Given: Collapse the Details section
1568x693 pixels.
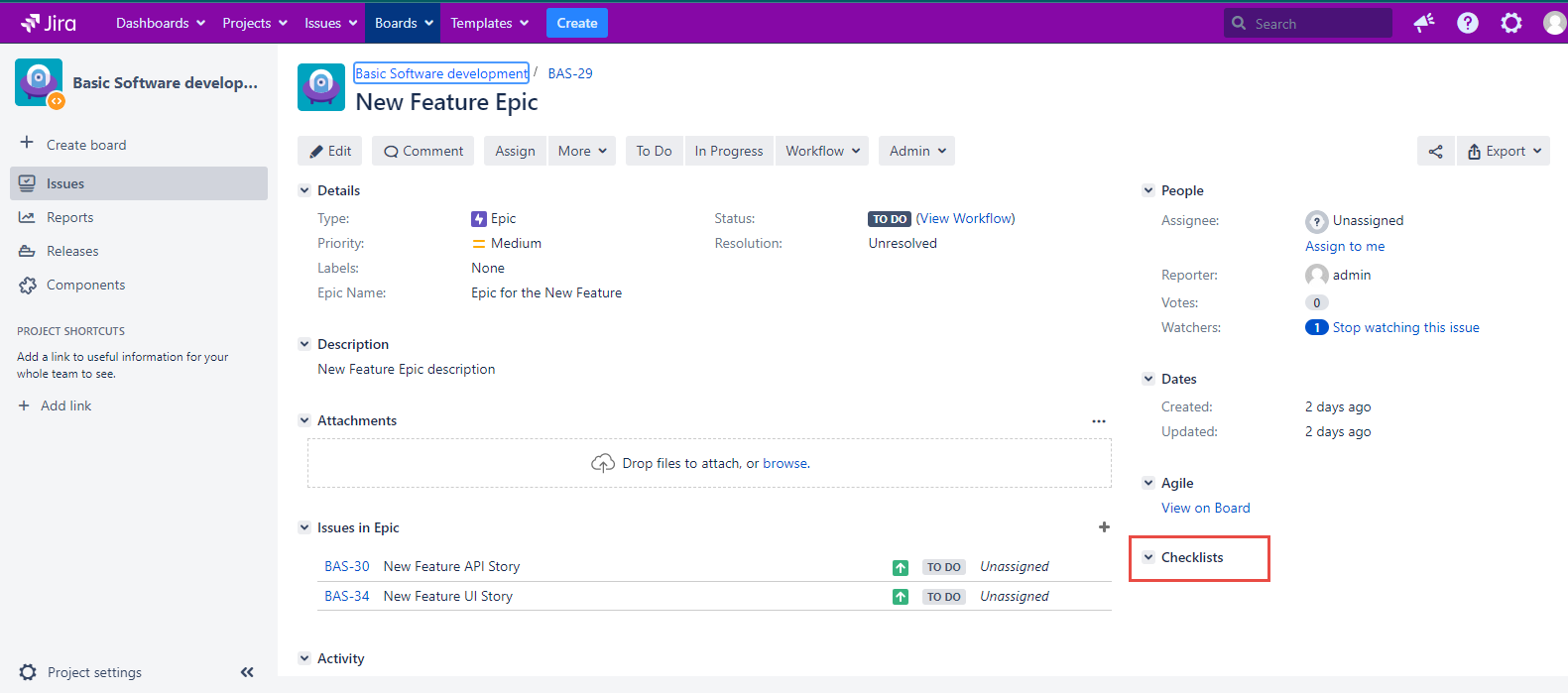Looking at the screenshot, I should coord(304,190).
